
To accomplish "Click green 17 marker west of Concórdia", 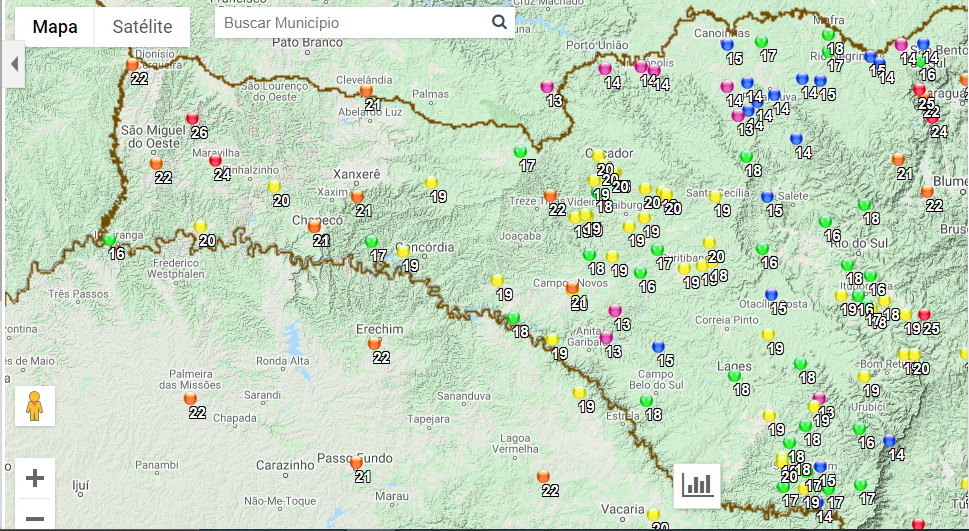I will (371, 241).
